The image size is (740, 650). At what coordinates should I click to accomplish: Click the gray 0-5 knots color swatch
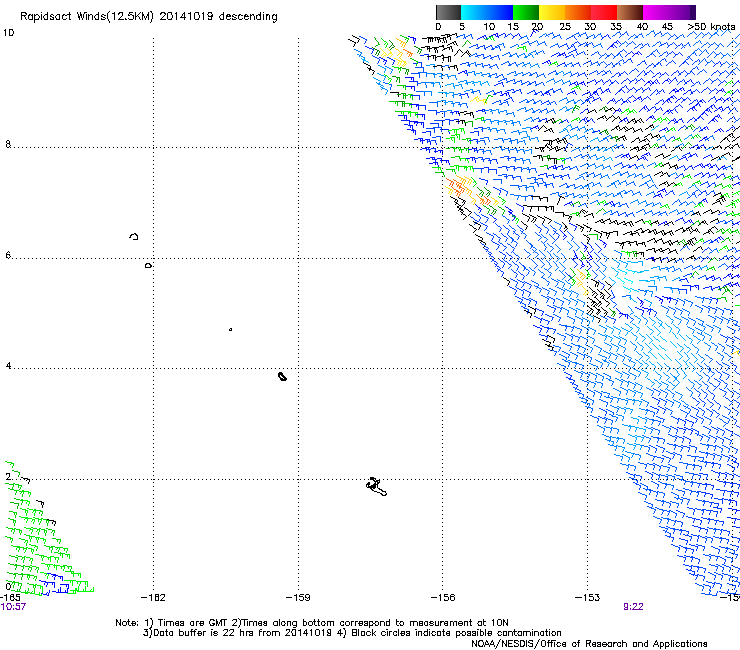[x=448, y=12]
